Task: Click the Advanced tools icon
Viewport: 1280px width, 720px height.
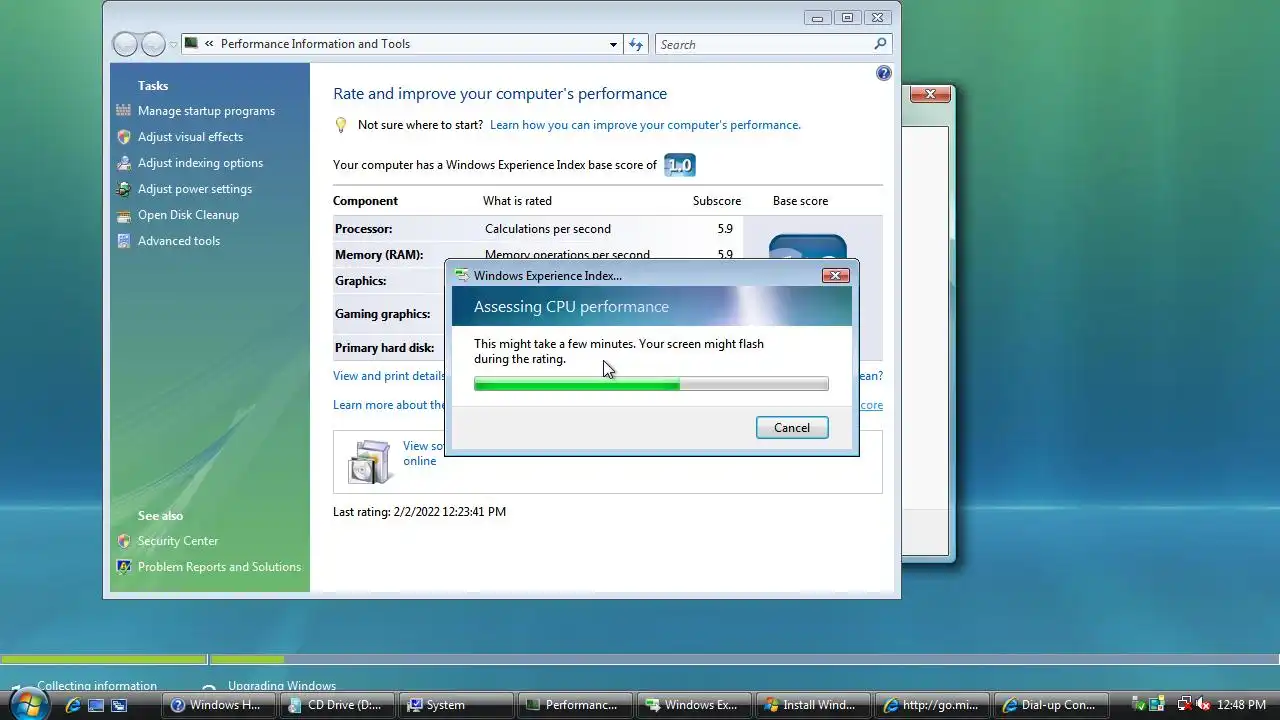Action: coord(124,241)
